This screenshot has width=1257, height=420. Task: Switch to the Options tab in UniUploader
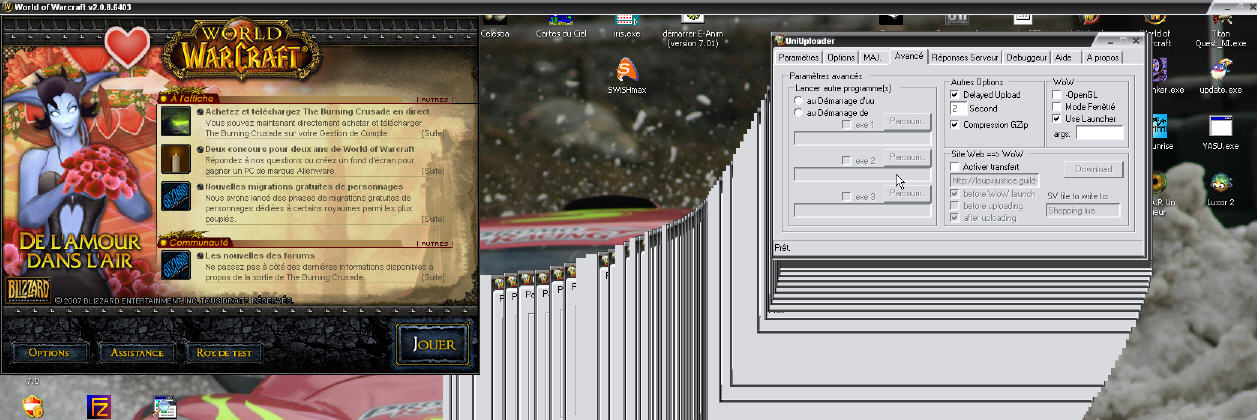(x=841, y=57)
